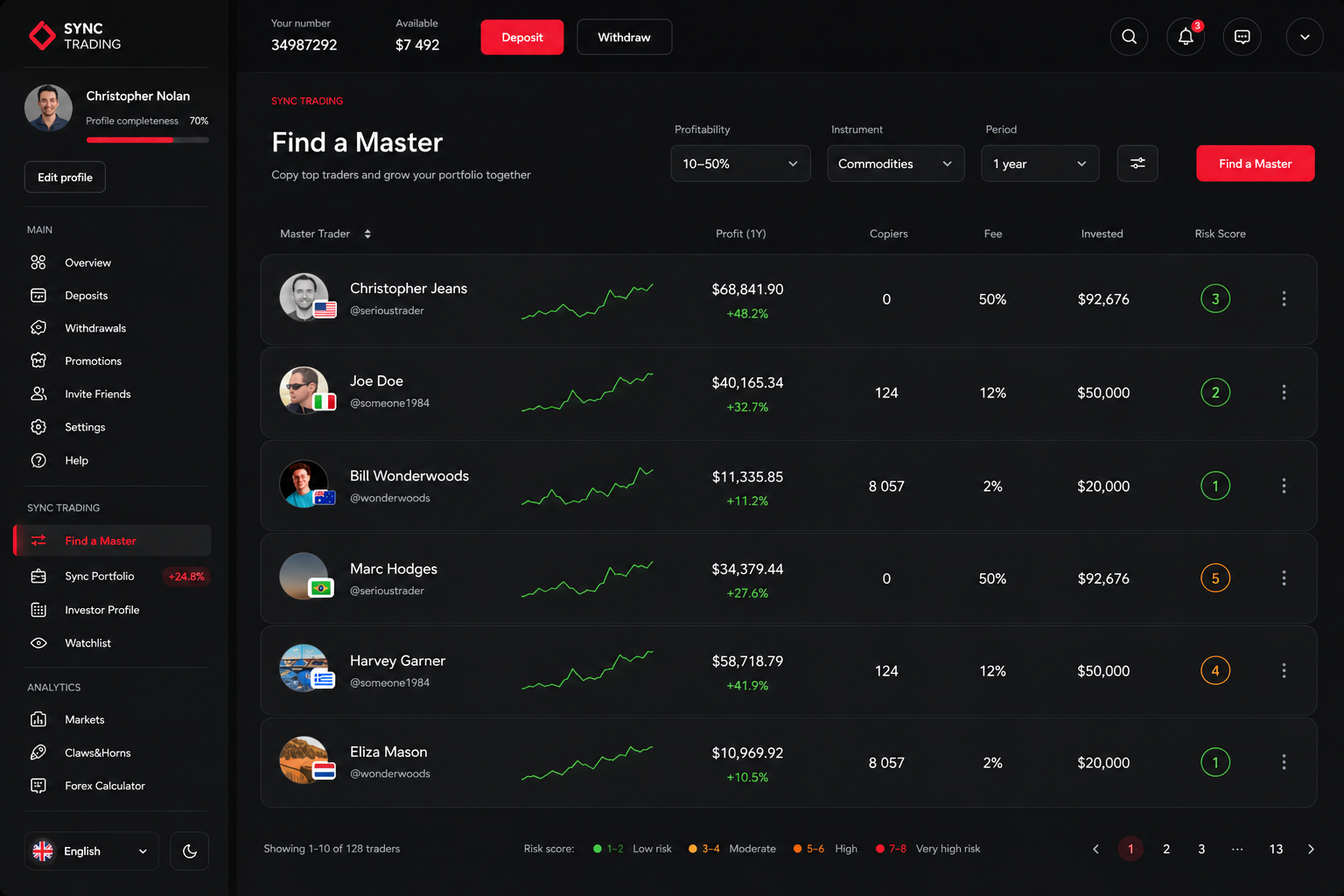This screenshot has height=896, width=1344.
Task: Open the chat messages icon
Action: pos(1242,37)
